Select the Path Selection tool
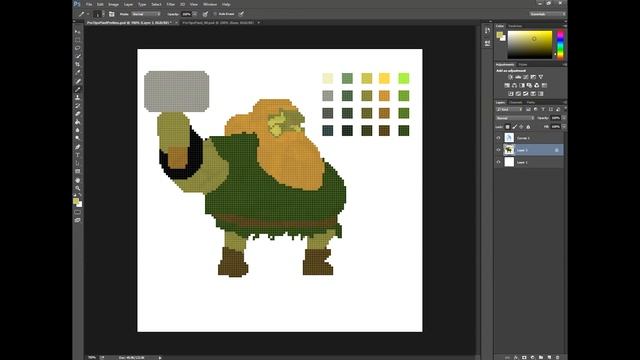The width and height of the screenshot is (640, 360). tap(78, 163)
